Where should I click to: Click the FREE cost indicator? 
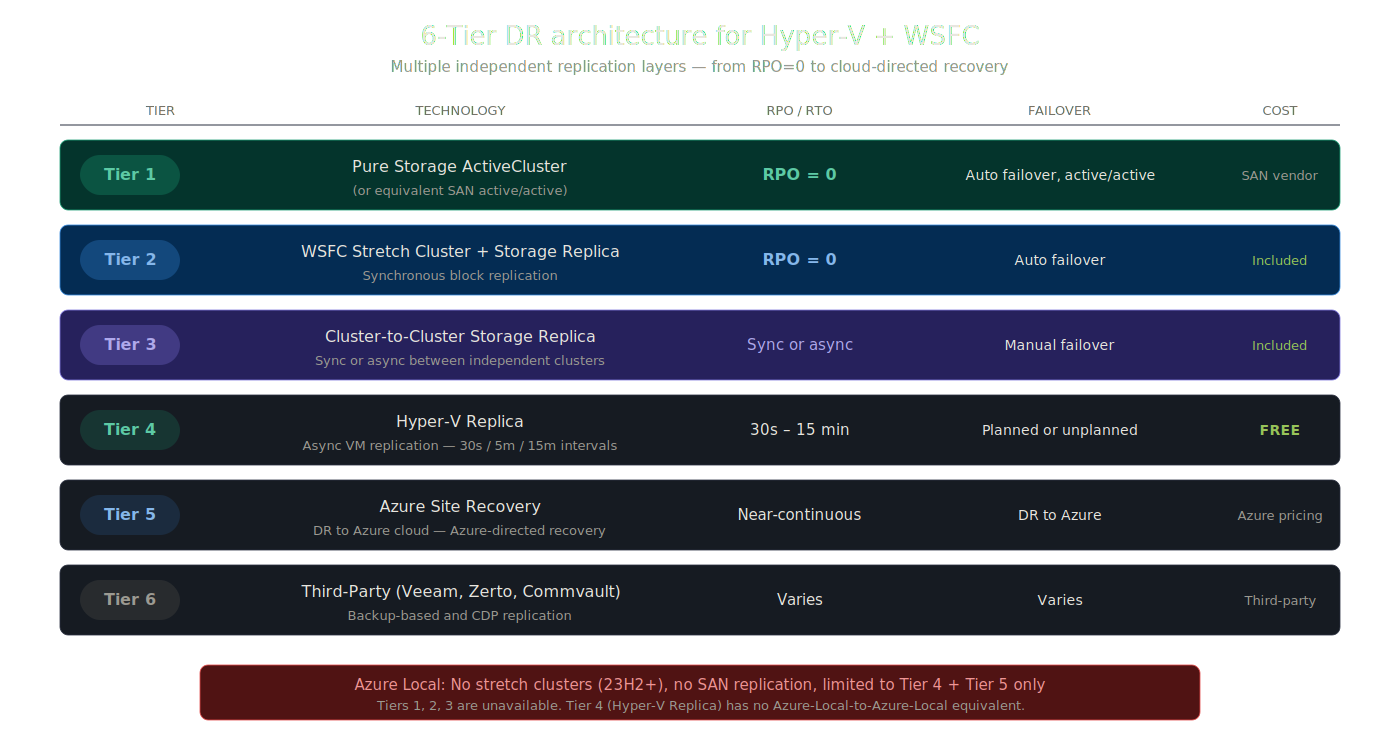[1280, 429]
